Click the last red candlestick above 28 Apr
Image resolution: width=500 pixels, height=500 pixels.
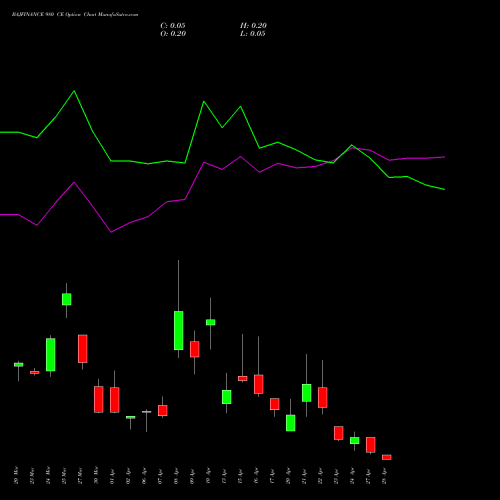pos(387,457)
